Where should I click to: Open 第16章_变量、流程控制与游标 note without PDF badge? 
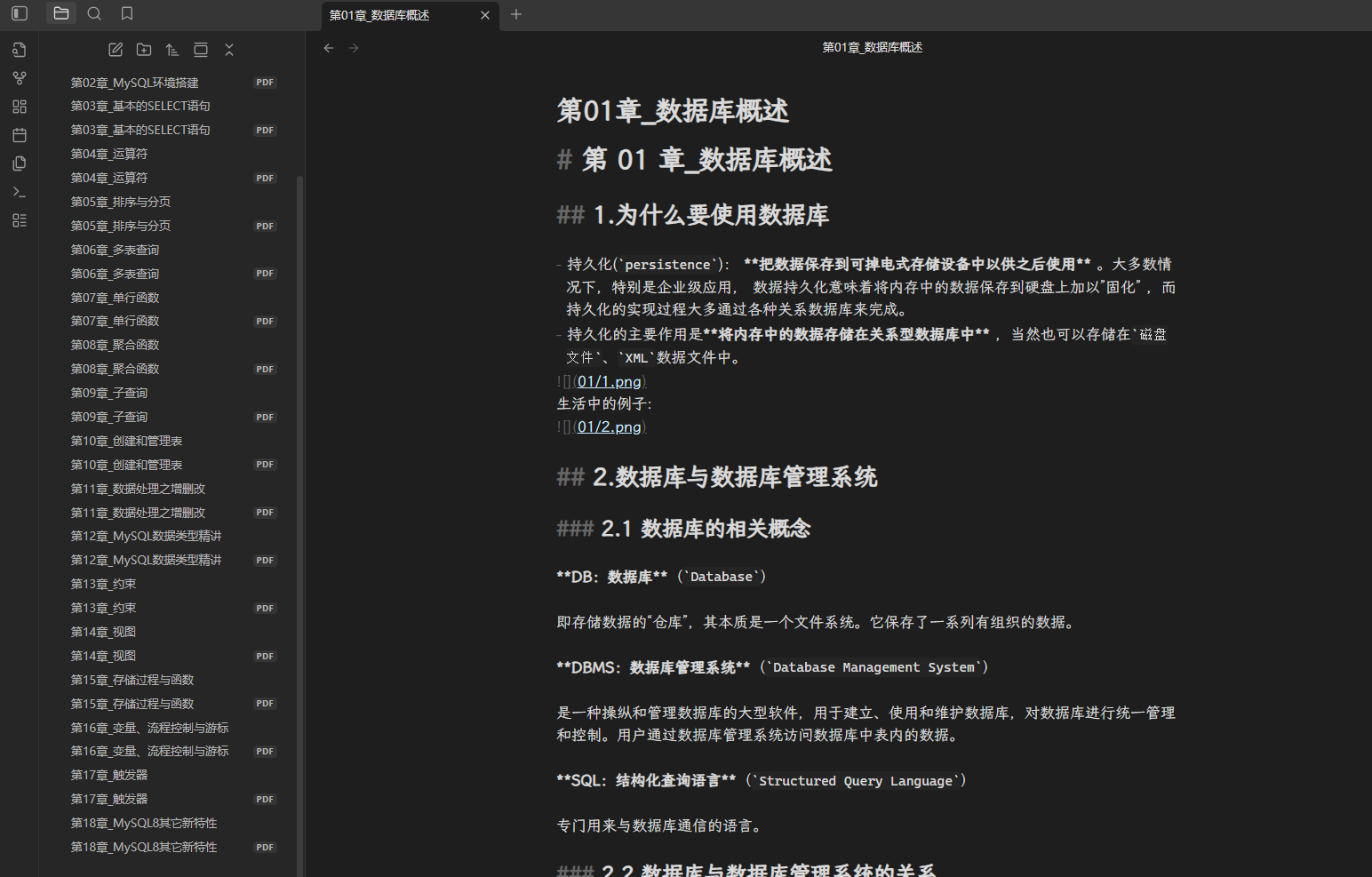pyautogui.click(x=173, y=728)
